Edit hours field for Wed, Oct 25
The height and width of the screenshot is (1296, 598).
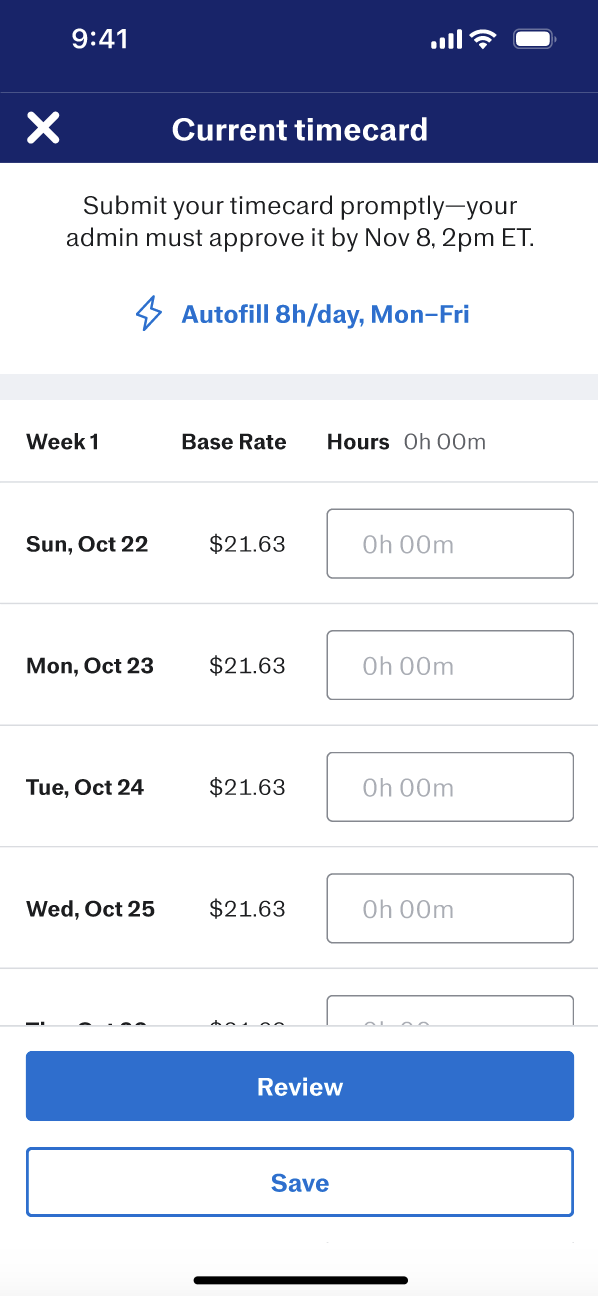coord(450,909)
